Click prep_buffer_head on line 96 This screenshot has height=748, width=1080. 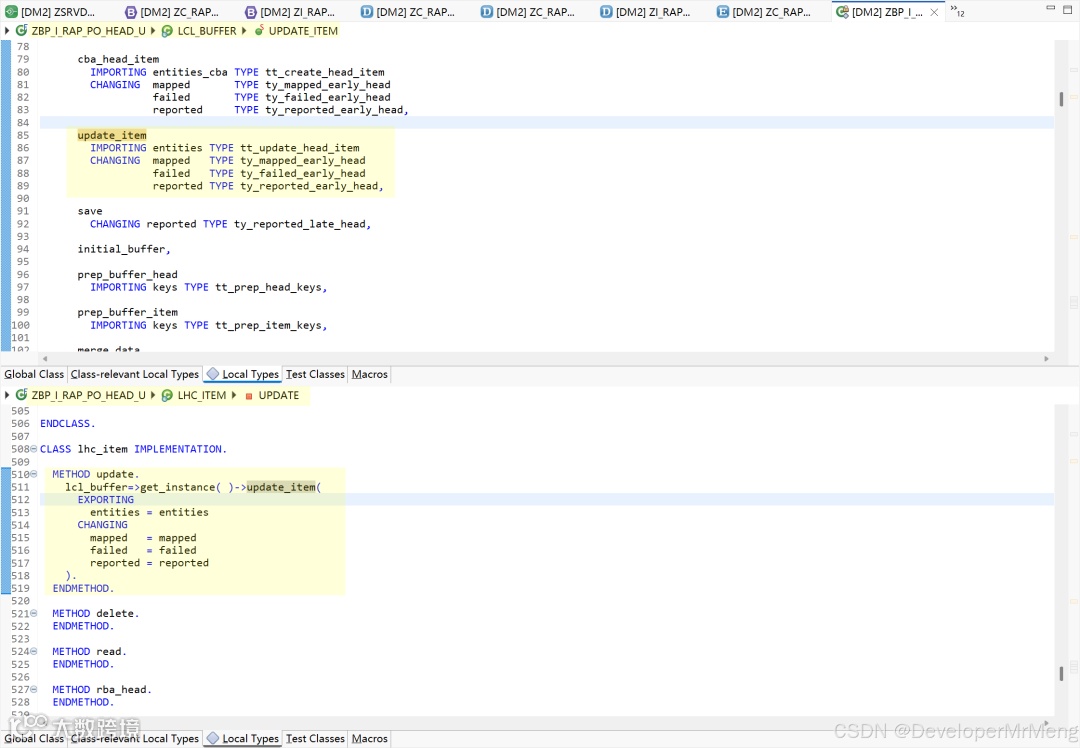(x=127, y=275)
